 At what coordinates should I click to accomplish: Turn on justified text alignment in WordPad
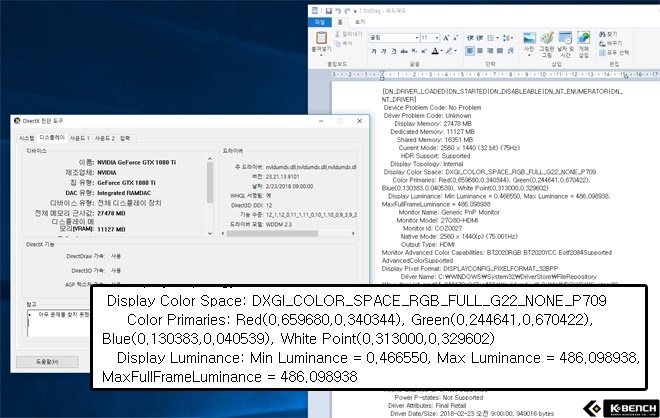click(500, 51)
